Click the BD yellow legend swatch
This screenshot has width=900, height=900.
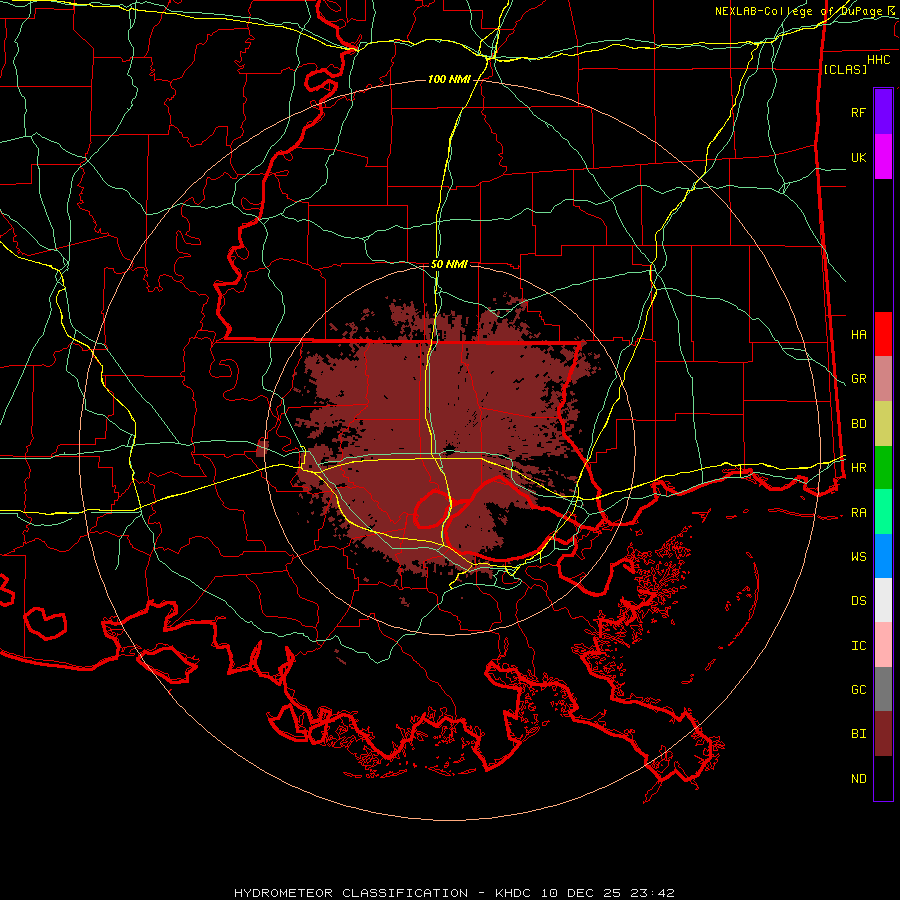pyautogui.click(x=883, y=424)
